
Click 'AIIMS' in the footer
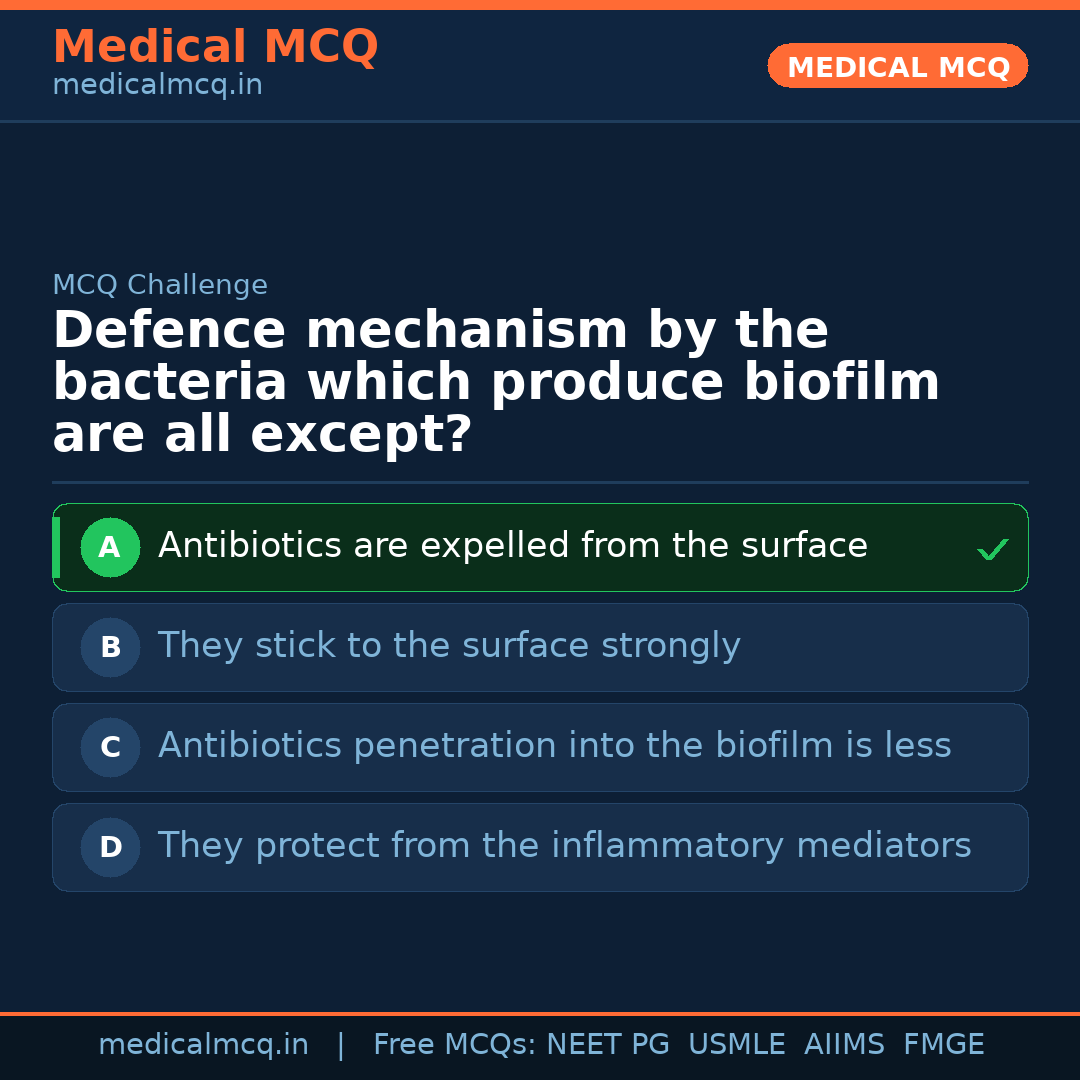844,1045
